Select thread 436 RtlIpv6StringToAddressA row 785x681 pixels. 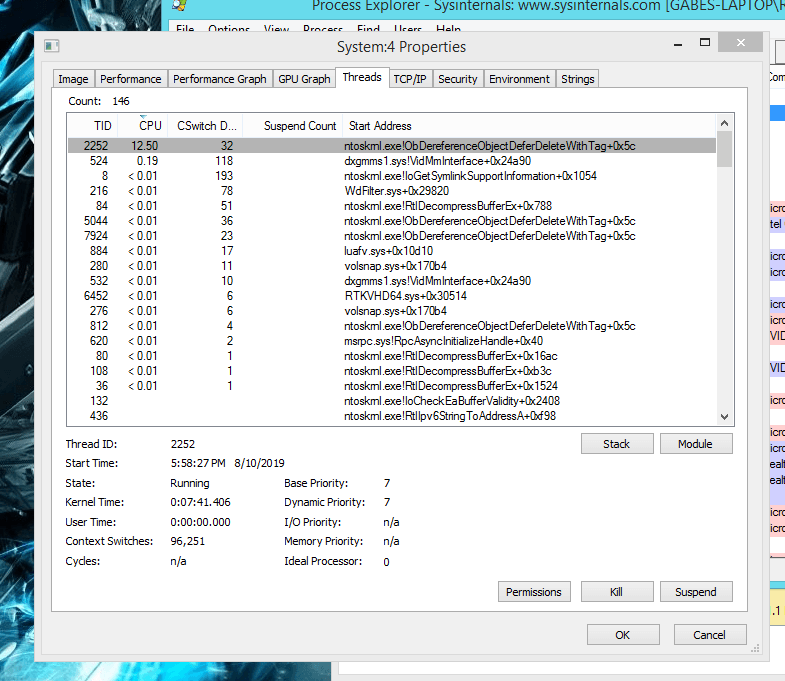point(391,416)
